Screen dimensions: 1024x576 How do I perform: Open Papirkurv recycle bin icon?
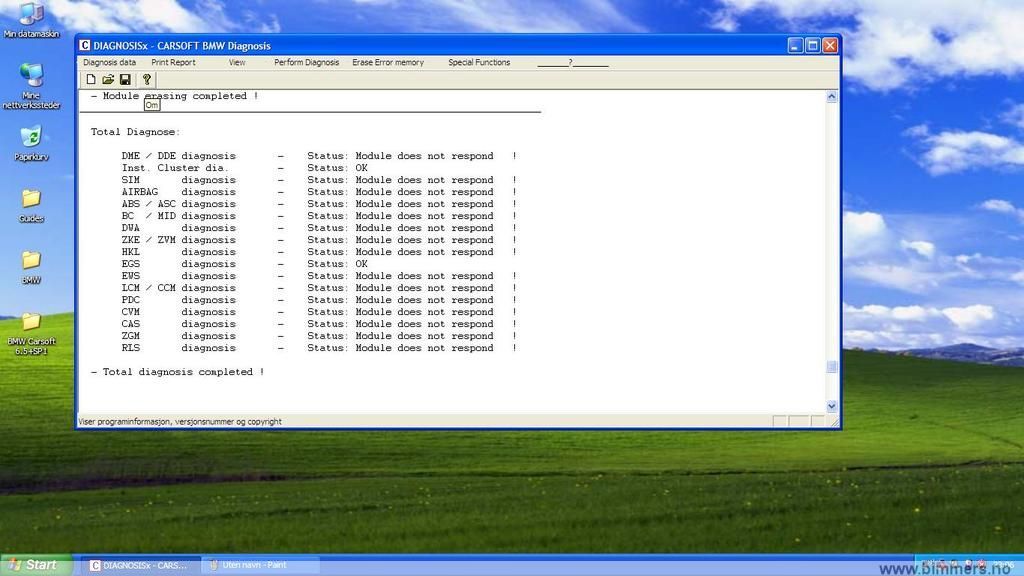tap(31, 144)
